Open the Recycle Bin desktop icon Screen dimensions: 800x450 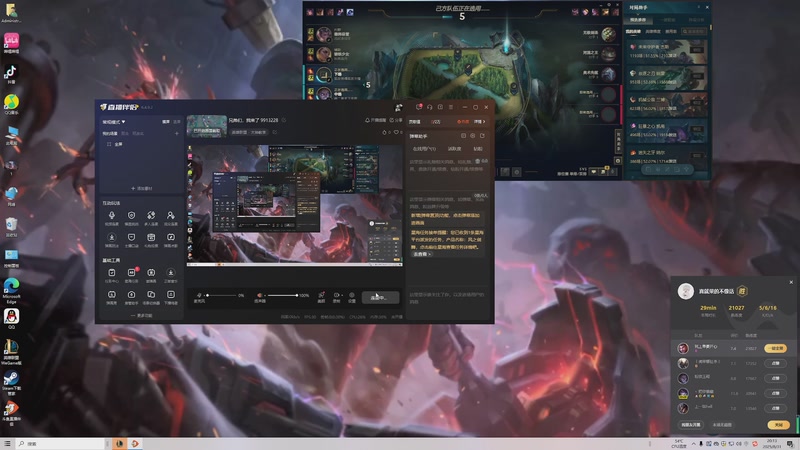[x=11, y=223]
